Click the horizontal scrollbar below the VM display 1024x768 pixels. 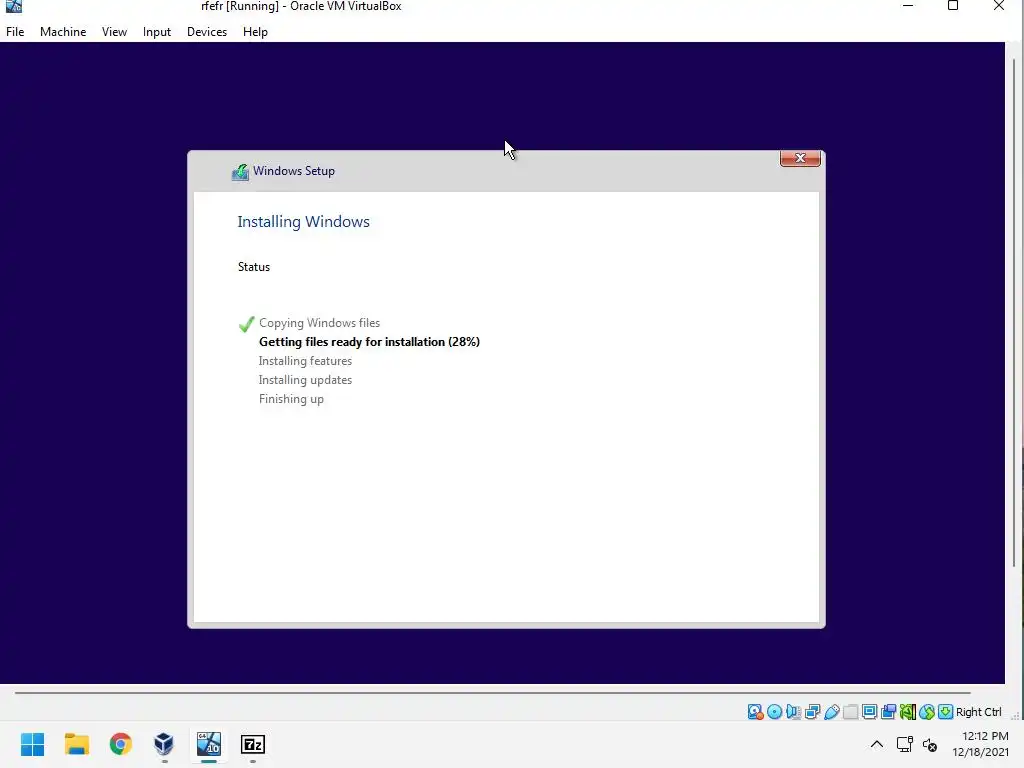pyautogui.click(x=492, y=692)
